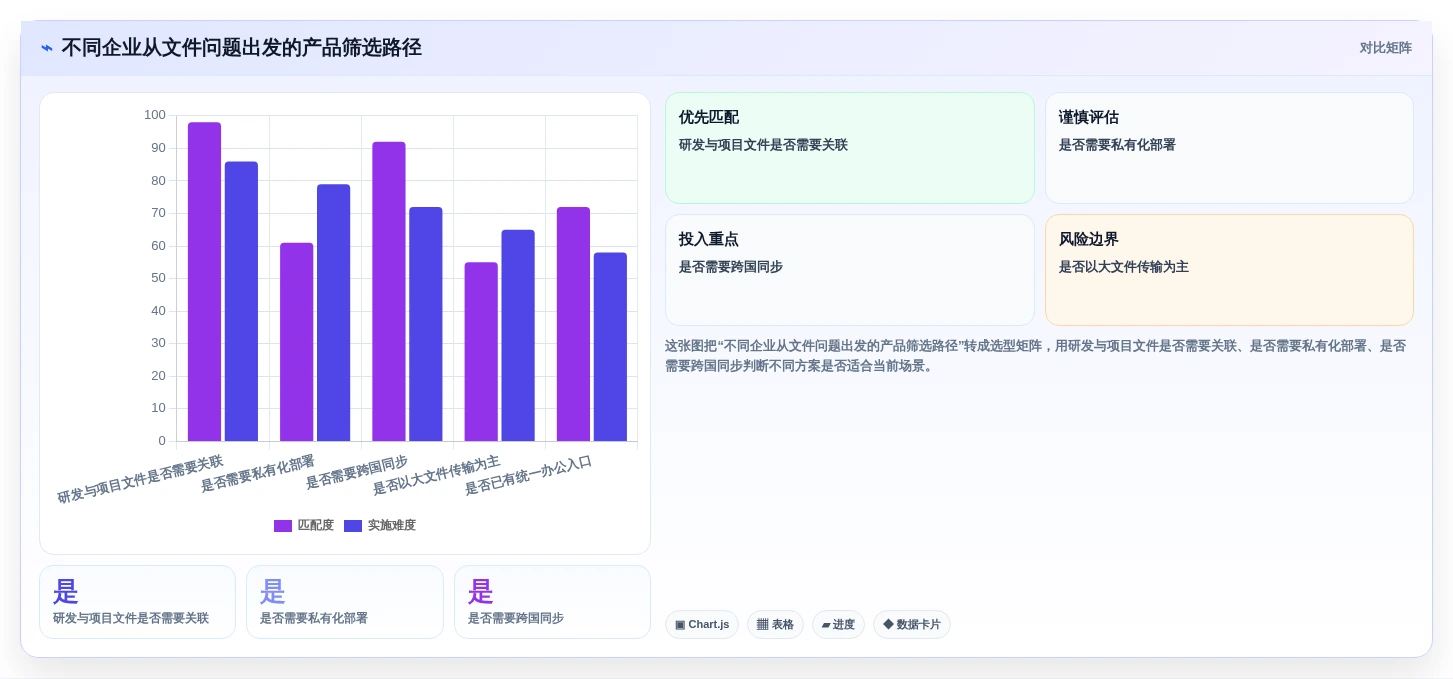
Task: Click the purple 匹配度 bar for 是否以大文件传输为主
Action: click(481, 352)
